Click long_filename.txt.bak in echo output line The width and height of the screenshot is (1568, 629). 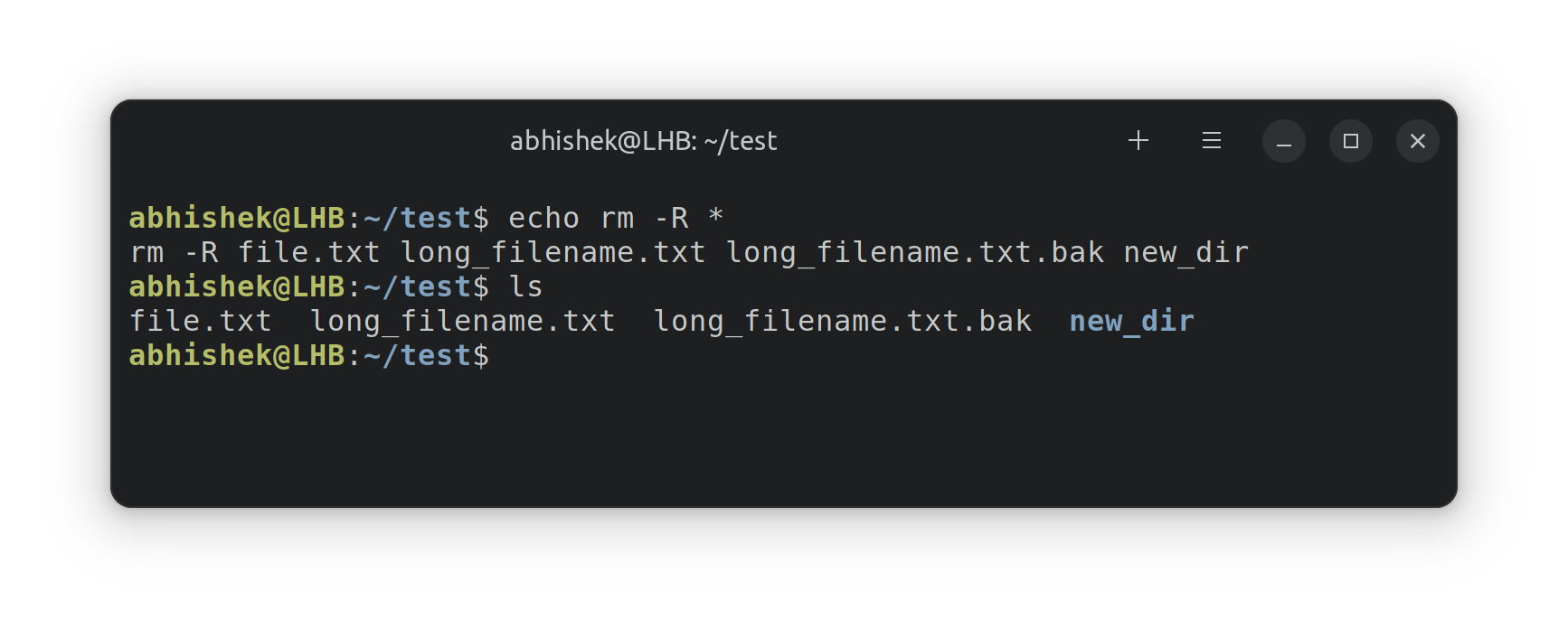(915, 252)
